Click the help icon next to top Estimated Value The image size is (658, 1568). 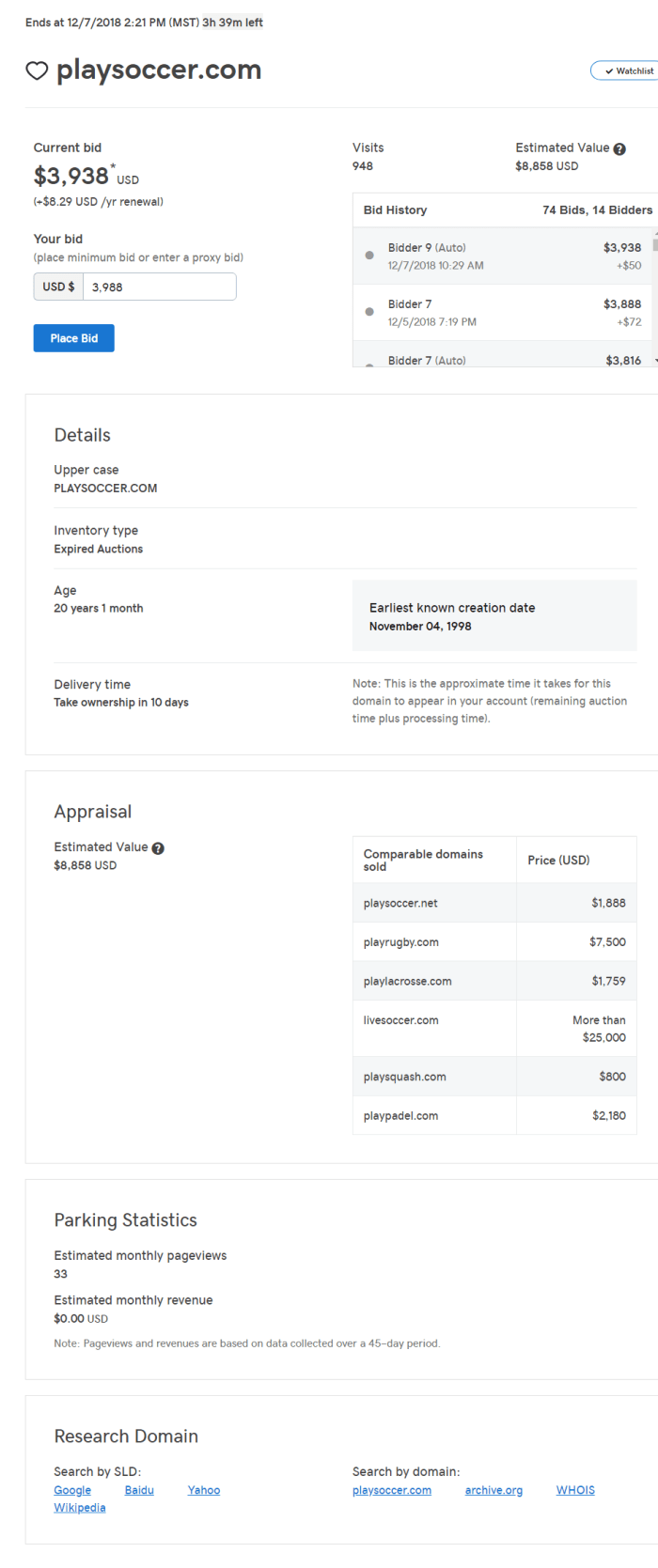pyautogui.click(x=619, y=148)
